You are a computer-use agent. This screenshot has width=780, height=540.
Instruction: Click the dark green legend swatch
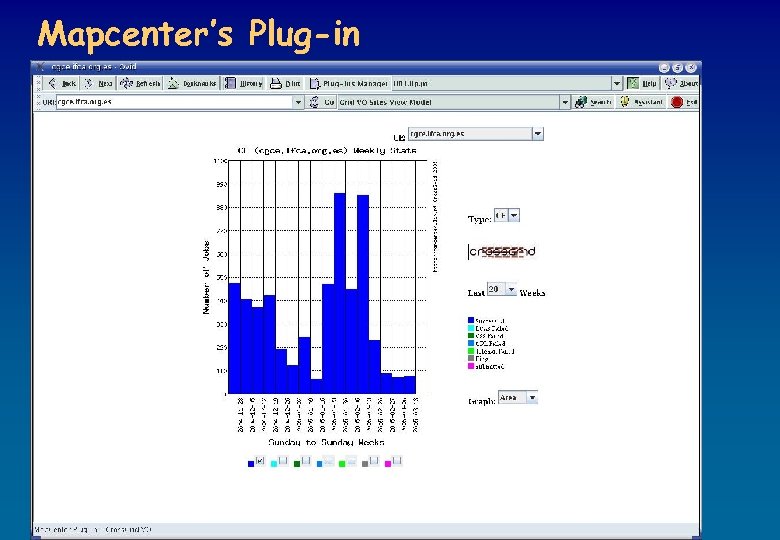(471, 336)
